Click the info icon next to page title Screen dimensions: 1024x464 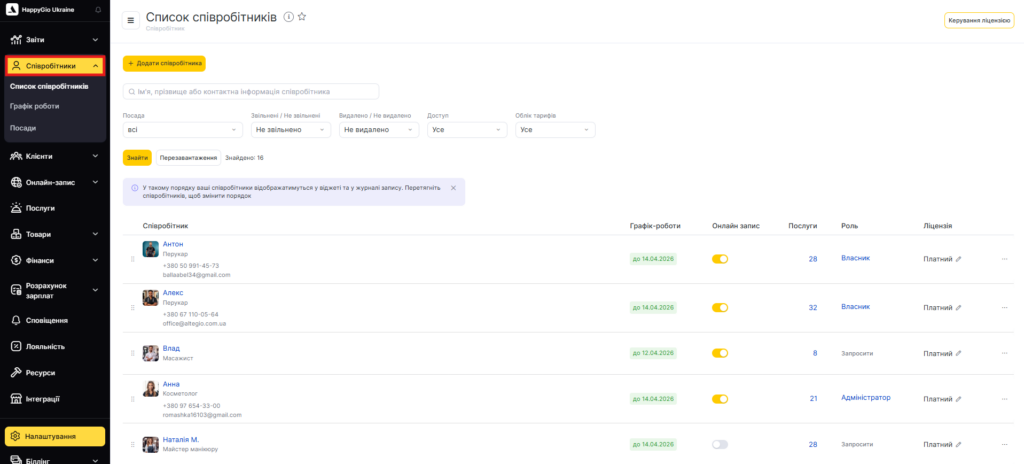pyautogui.click(x=289, y=17)
